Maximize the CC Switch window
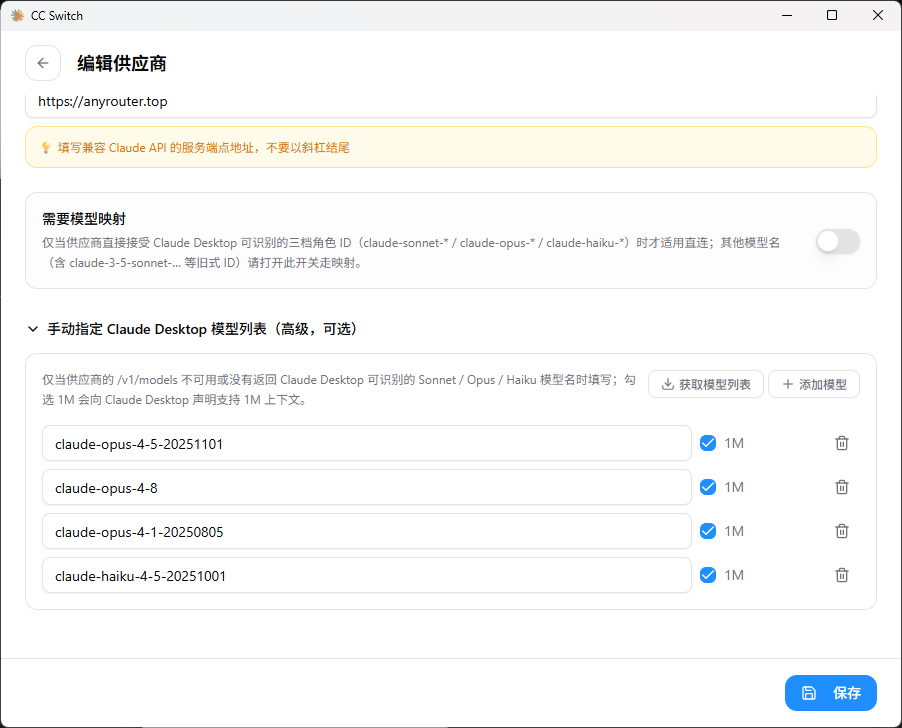 [x=832, y=16]
